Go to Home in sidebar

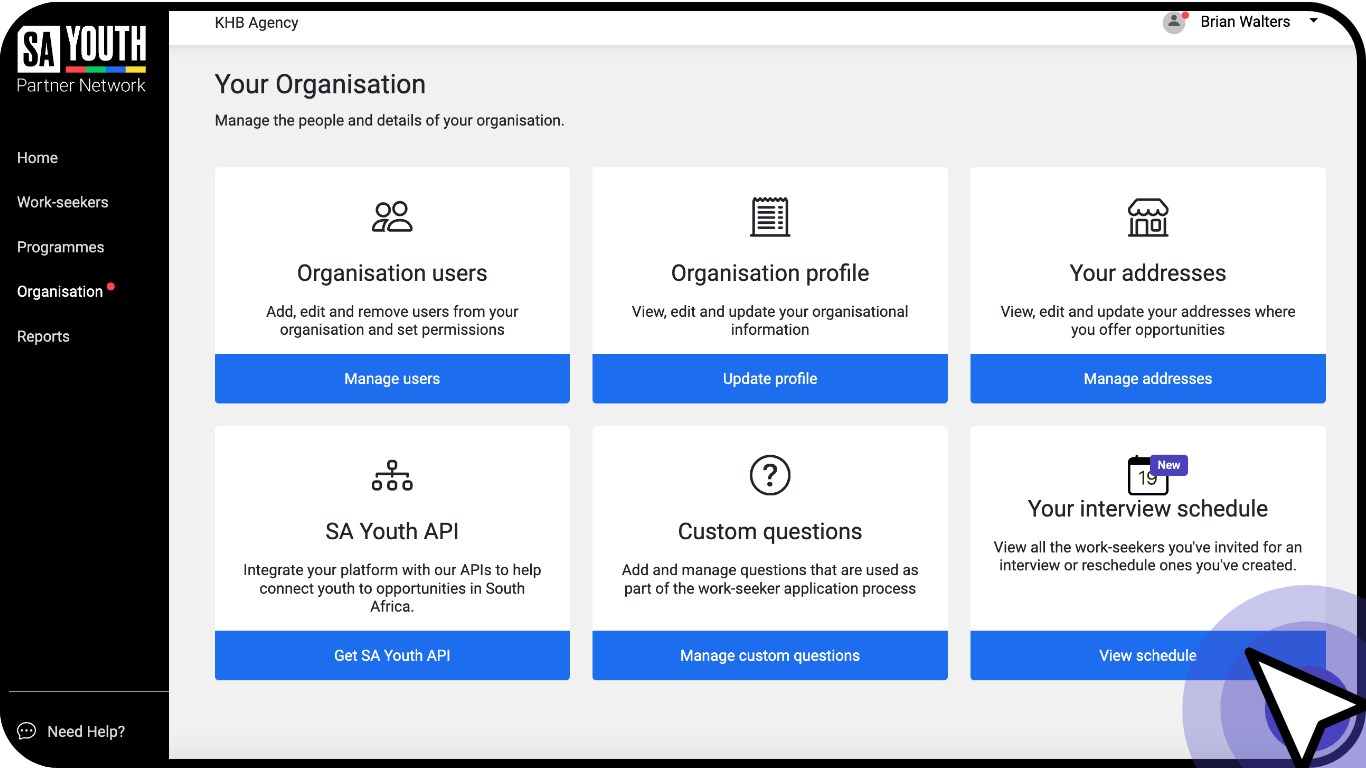point(37,158)
